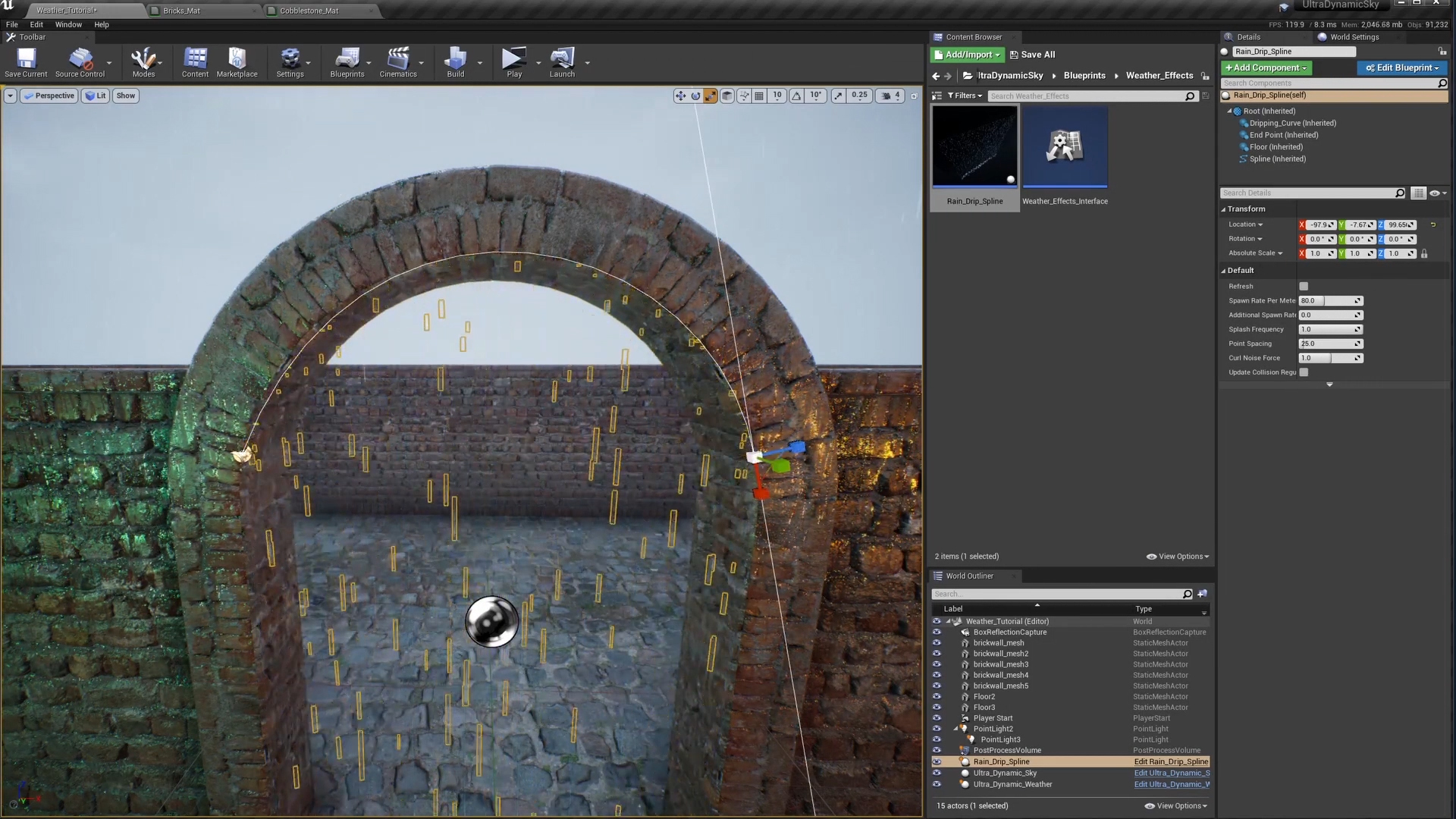Click the Add Component button
Screen dimensions: 1456x819
coord(1266,68)
